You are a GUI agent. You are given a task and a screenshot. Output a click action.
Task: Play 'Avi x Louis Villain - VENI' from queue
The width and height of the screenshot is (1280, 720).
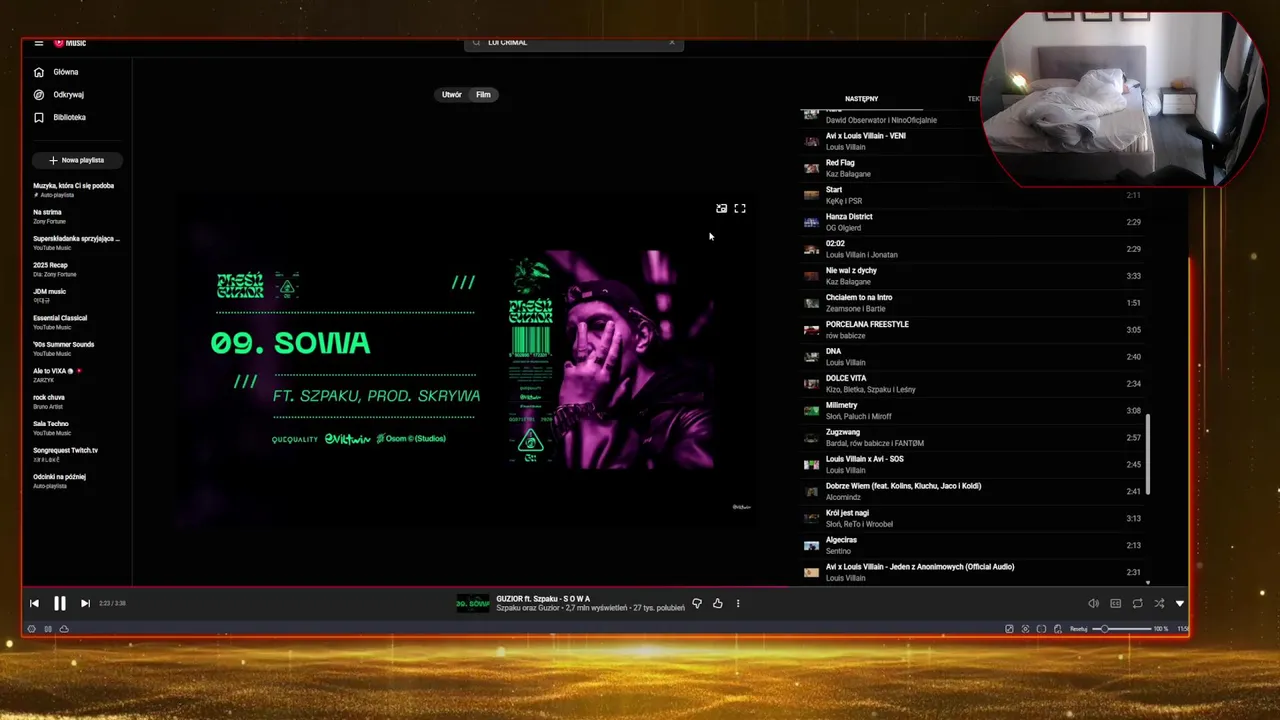(x=974, y=141)
